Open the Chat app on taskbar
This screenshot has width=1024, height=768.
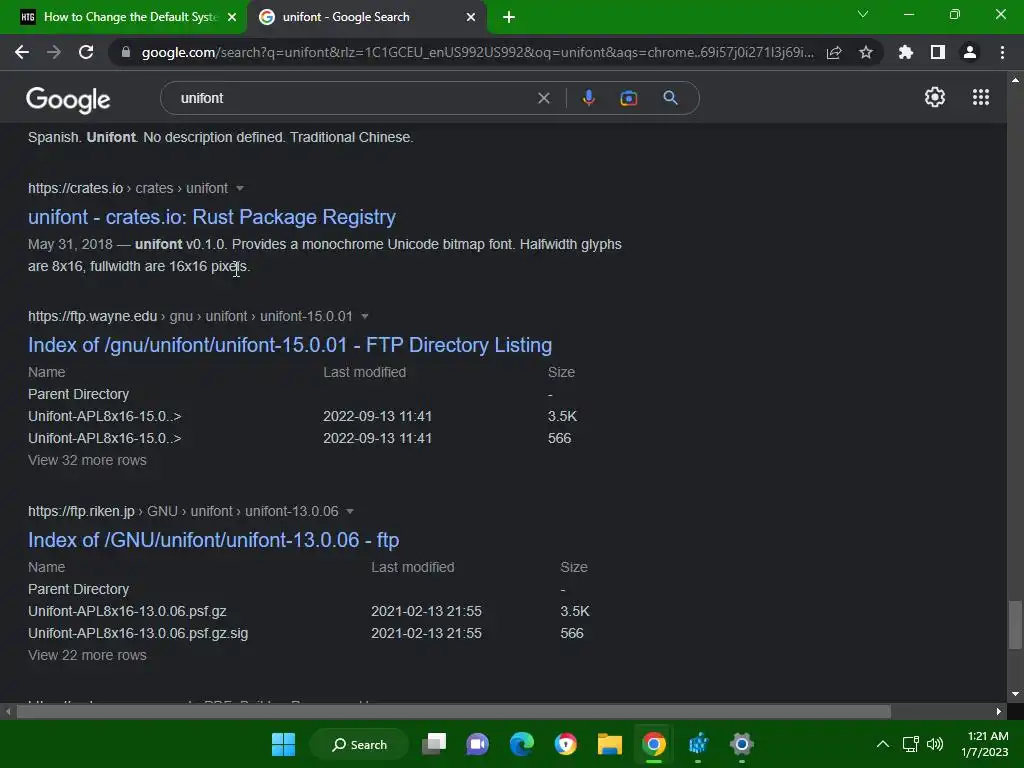[x=477, y=744]
